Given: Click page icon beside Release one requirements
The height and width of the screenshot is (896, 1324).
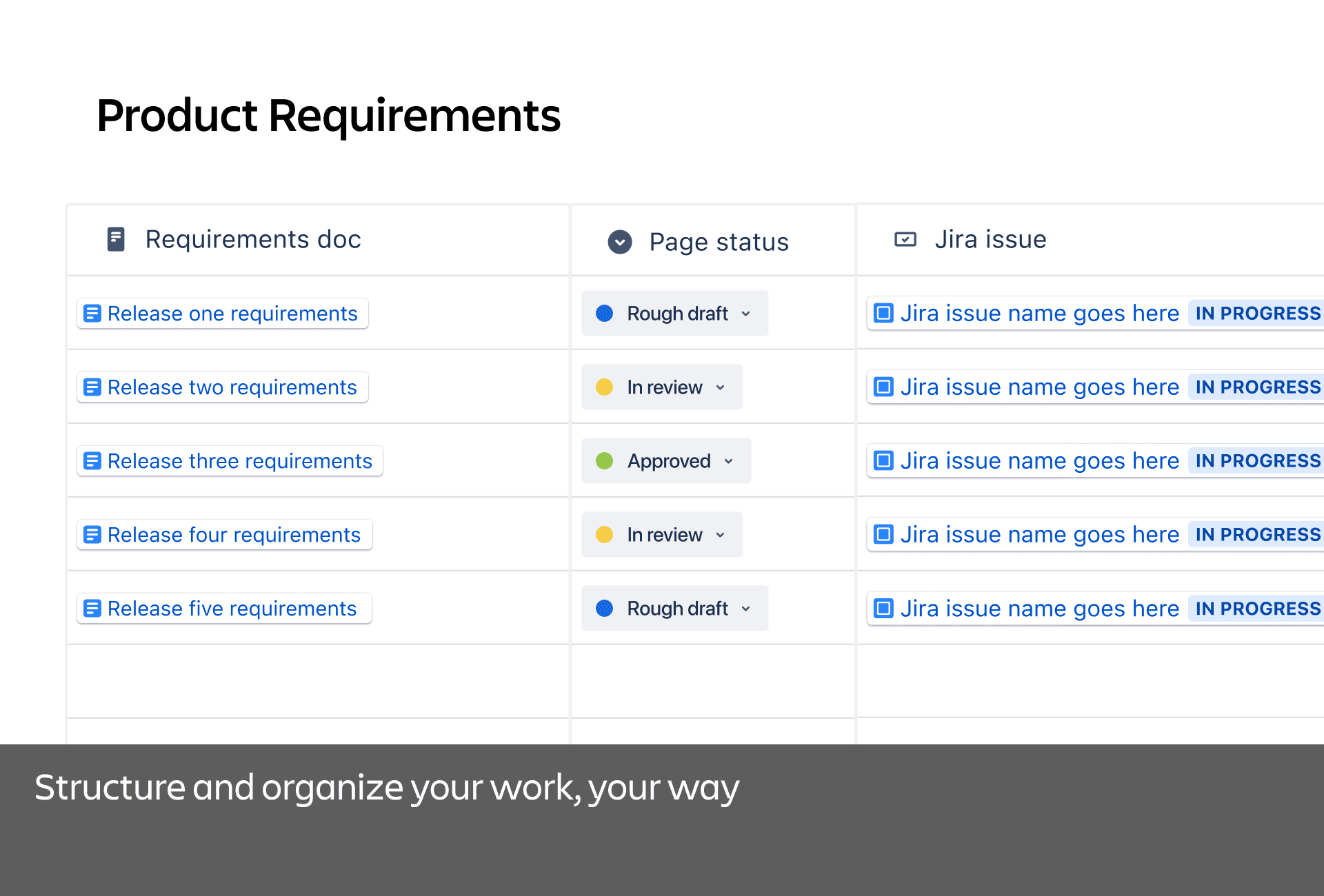Looking at the screenshot, I should click(x=92, y=314).
